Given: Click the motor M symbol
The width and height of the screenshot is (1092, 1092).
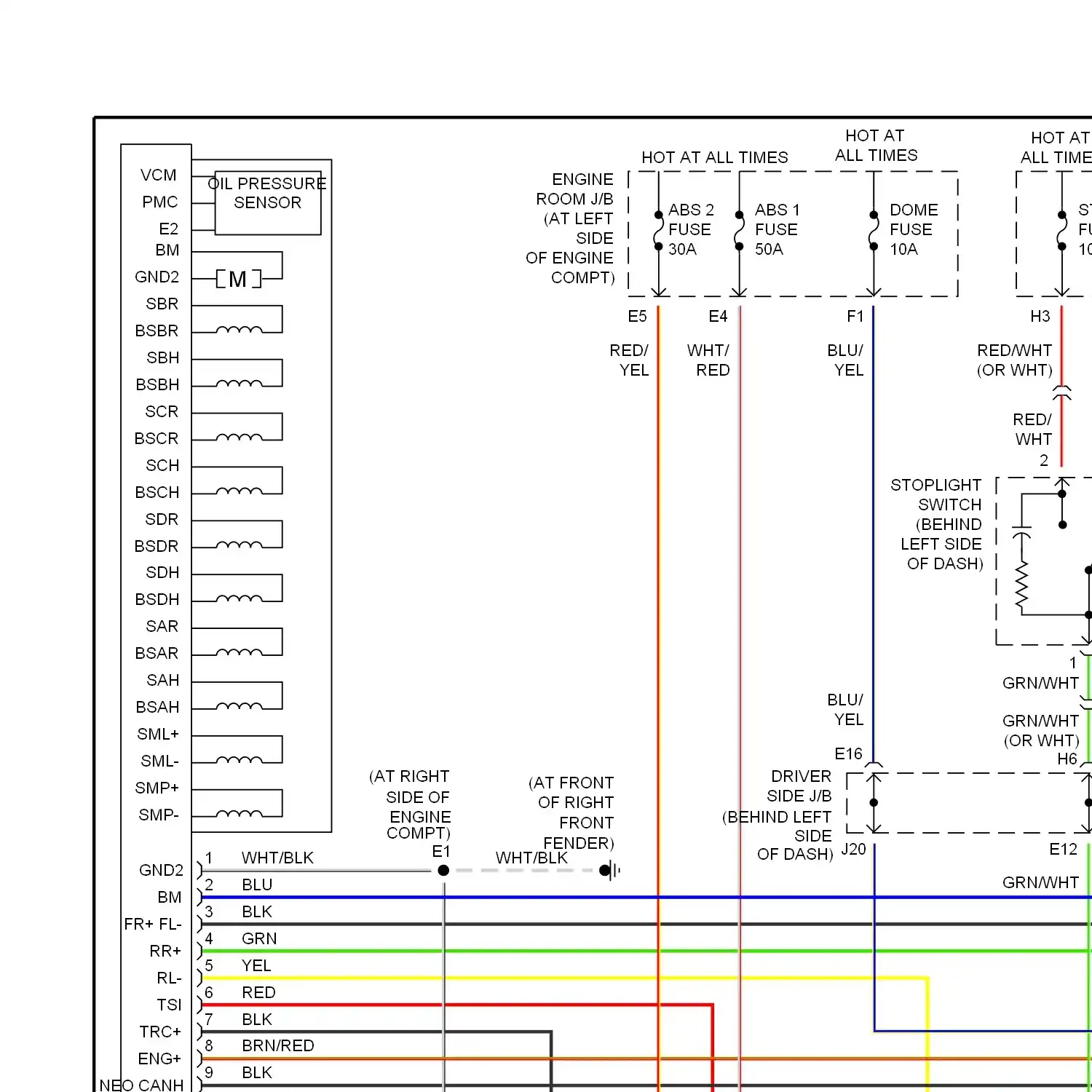Looking at the screenshot, I should 238,279.
